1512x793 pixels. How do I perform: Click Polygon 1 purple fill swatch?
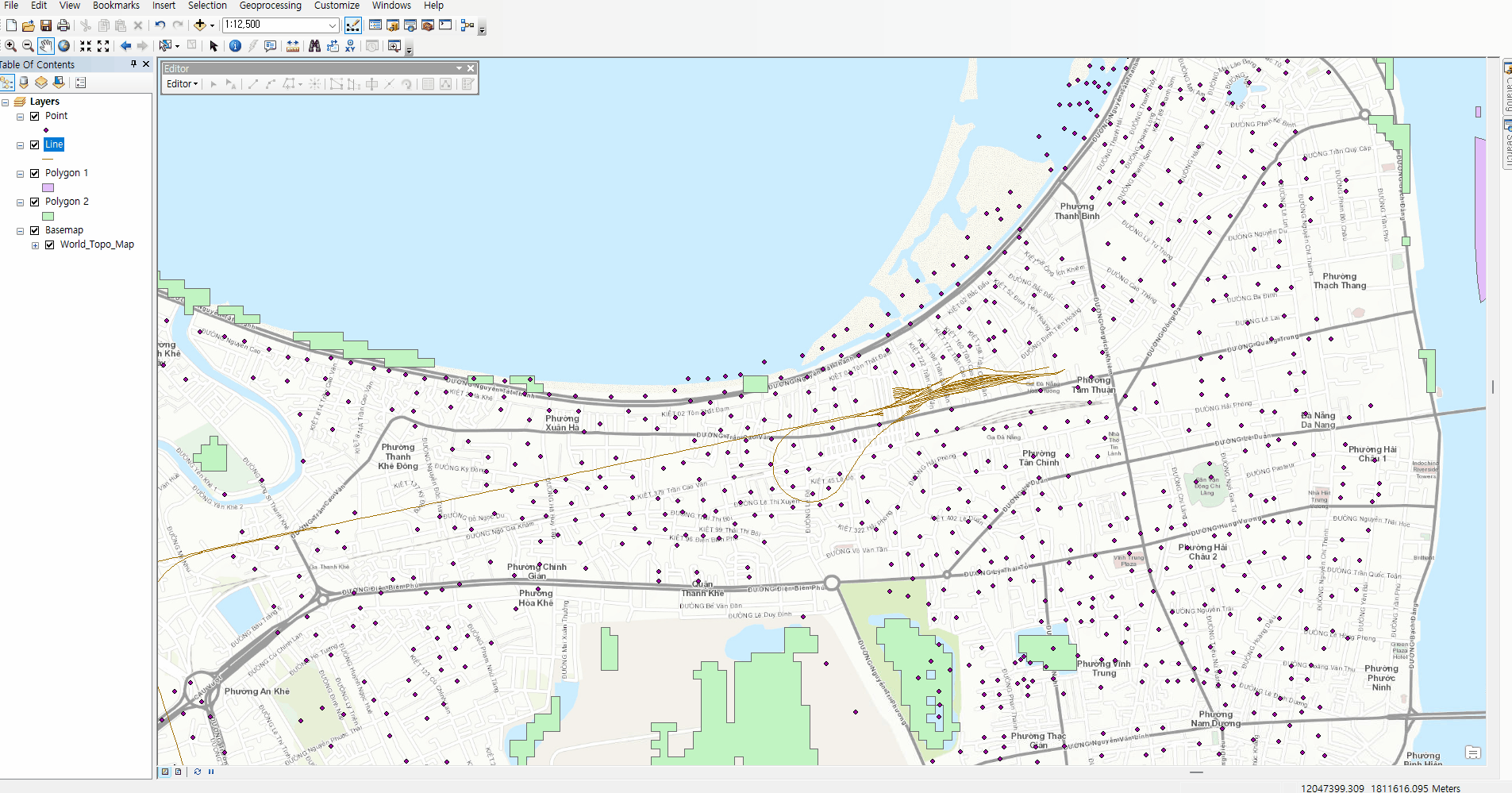(x=48, y=187)
